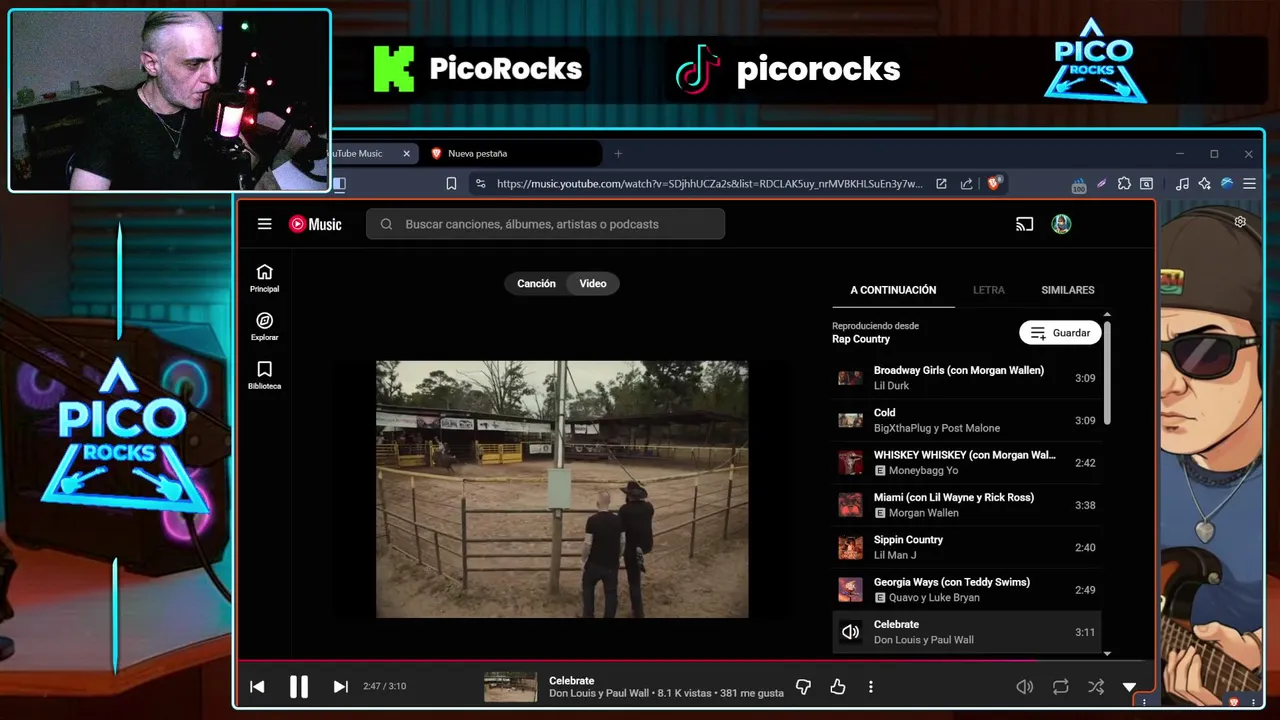Viewport: 1280px width, 720px height.
Task: Click the player bar song thumbnail
Action: 510,687
